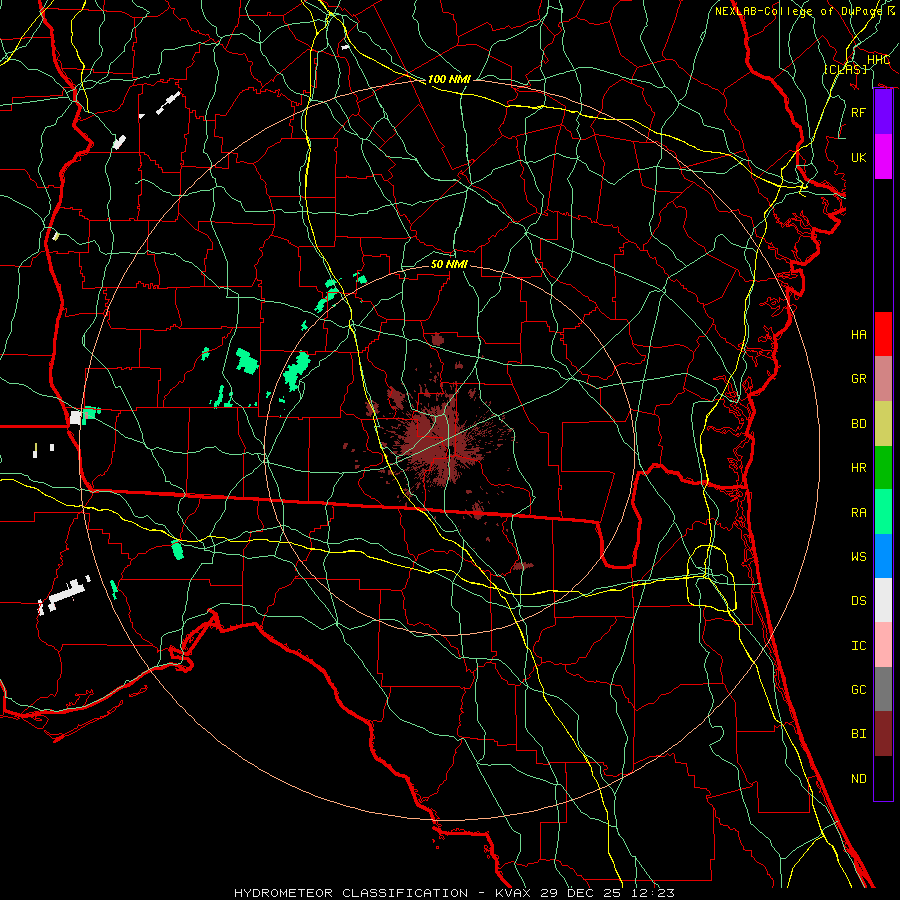Click the HA red legend swatch
This screenshot has height=900, width=900.
[883, 334]
